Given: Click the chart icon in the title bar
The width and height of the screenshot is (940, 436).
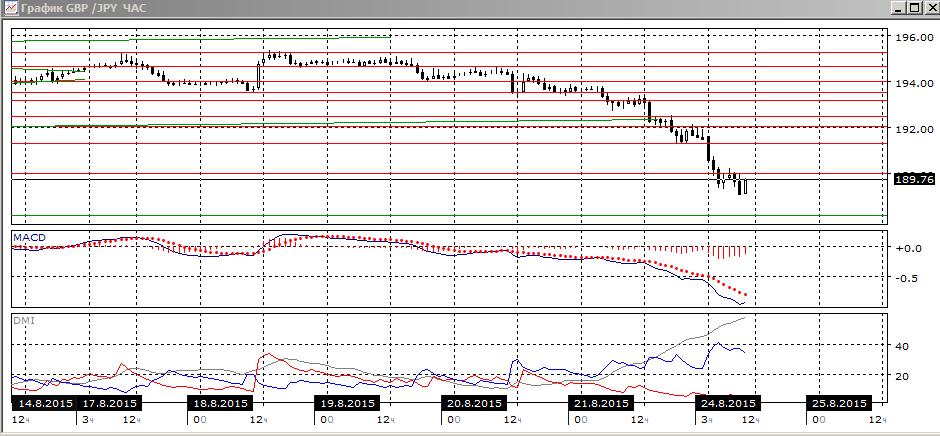Looking at the screenshot, I should (x=10, y=8).
